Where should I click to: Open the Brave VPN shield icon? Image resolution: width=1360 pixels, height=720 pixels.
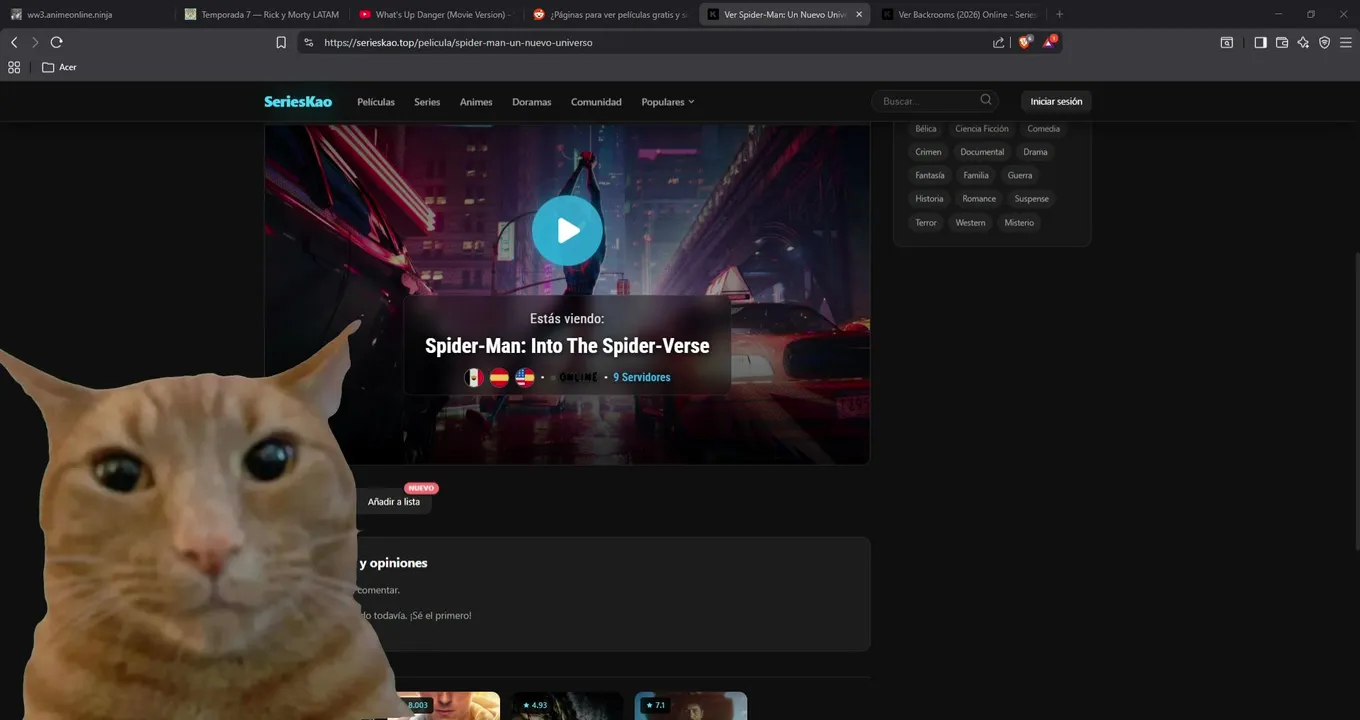click(1324, 42)
